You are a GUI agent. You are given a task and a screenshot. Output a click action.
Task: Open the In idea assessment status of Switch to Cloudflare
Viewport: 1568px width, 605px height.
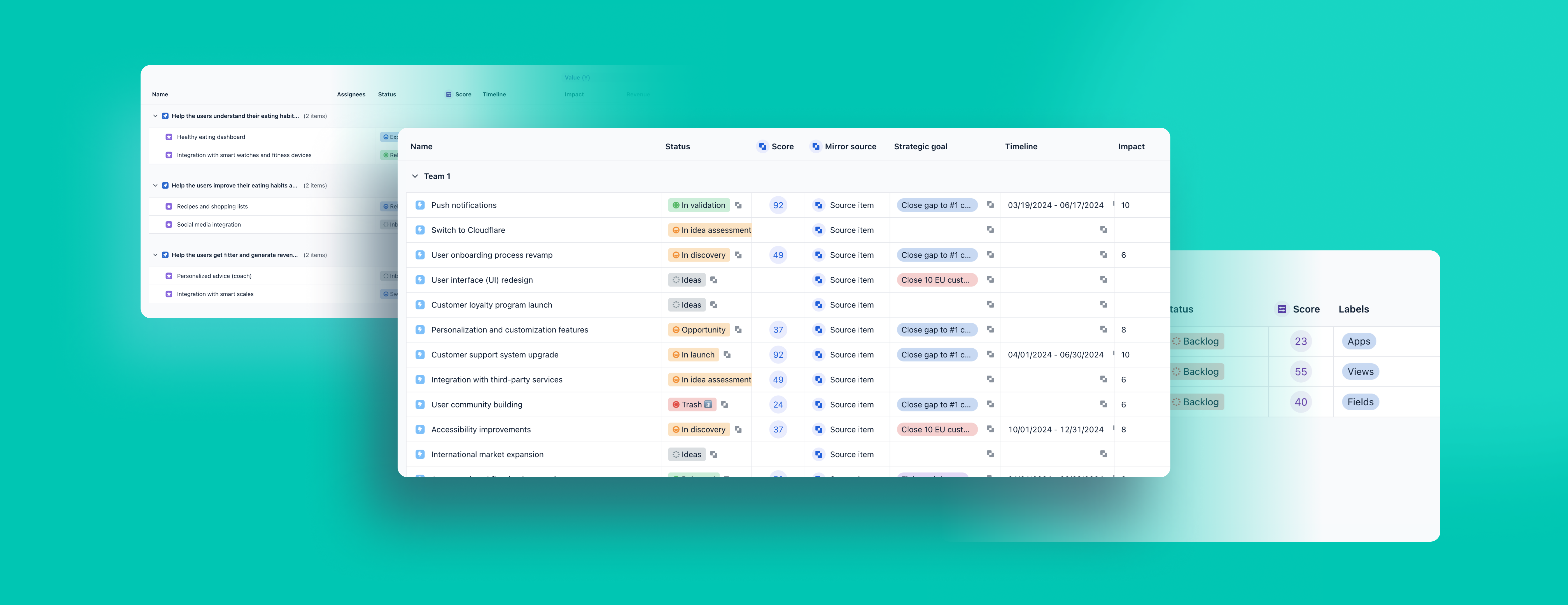pos(710,230)
